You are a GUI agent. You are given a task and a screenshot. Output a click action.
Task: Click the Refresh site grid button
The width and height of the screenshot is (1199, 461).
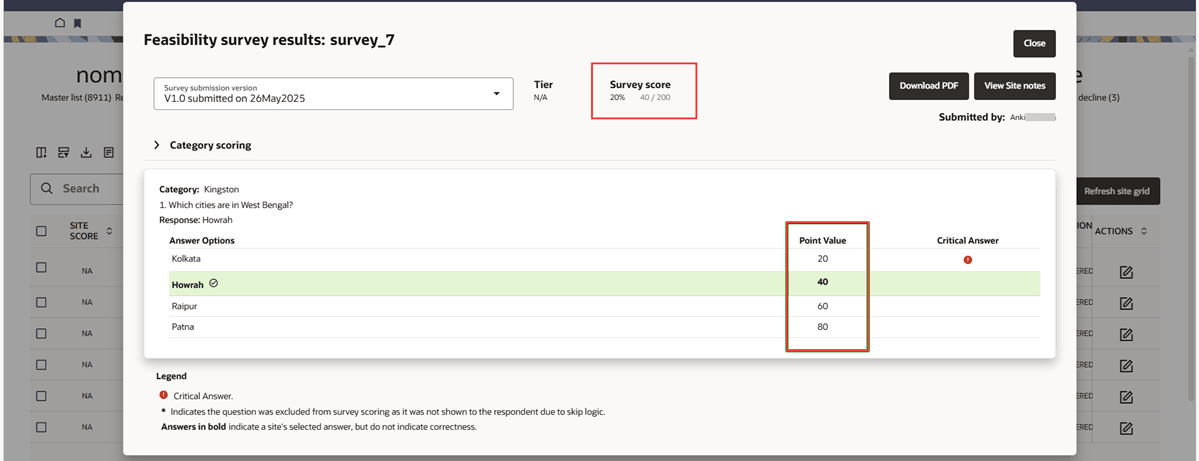[x=1118, y=191]
